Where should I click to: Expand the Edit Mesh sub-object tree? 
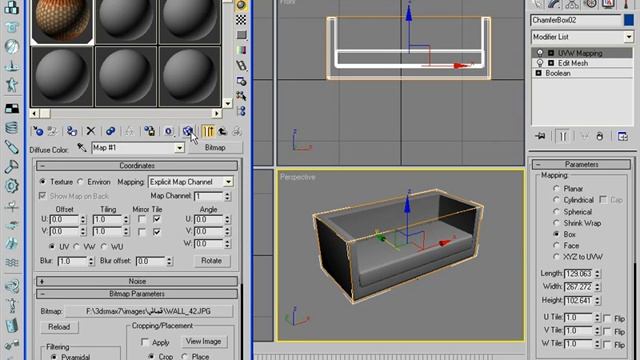click(x=551, y=63)
